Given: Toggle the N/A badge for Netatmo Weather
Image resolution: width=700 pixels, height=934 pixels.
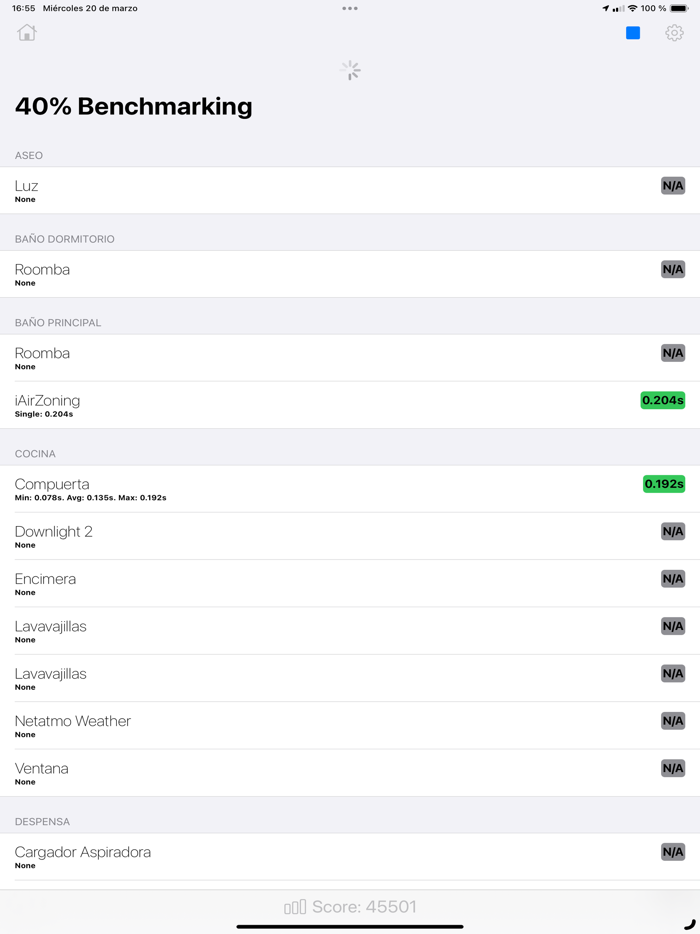Looking at the screenshot, I should 672,720.
